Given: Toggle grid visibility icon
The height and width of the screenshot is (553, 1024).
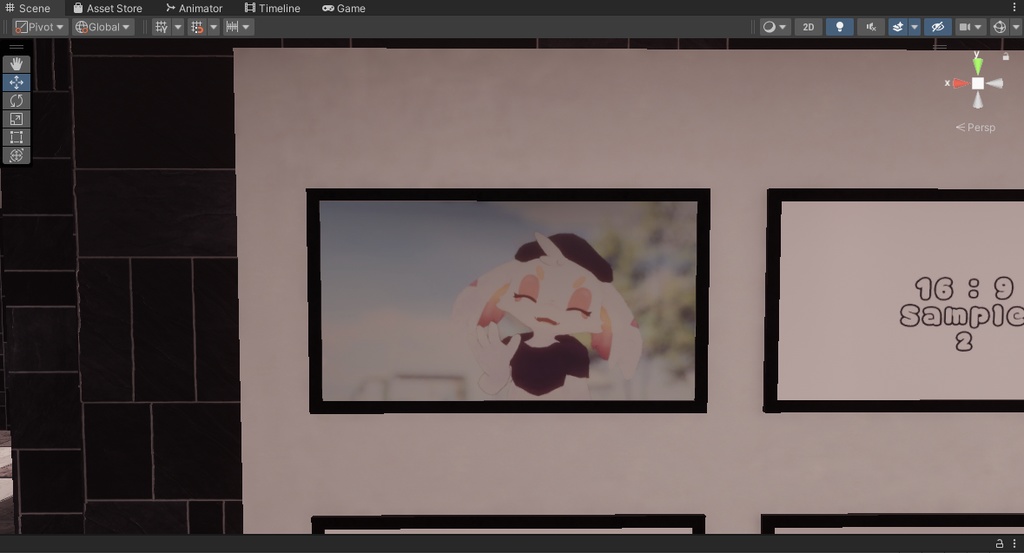Looking at the screenshot, I should 161,27.
